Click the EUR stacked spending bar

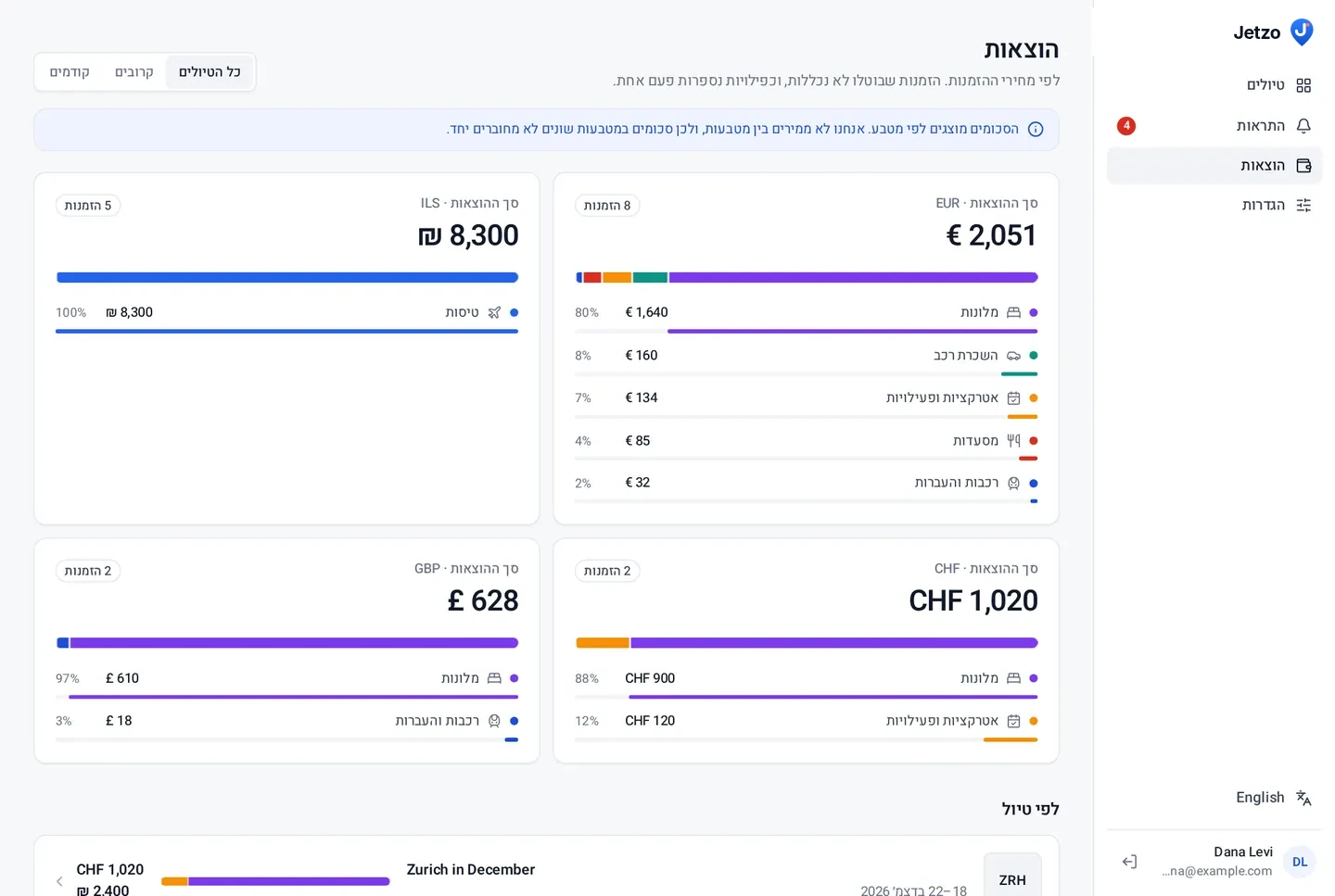tap(807, 277)
